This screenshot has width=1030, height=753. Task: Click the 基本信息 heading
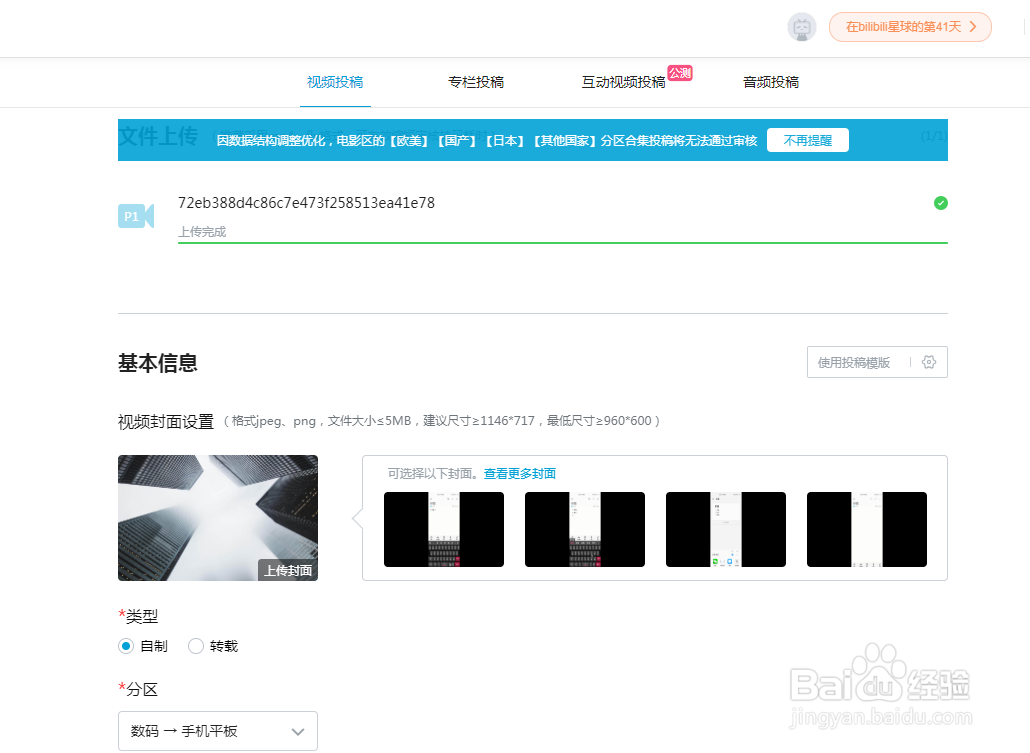pos(158,363)
